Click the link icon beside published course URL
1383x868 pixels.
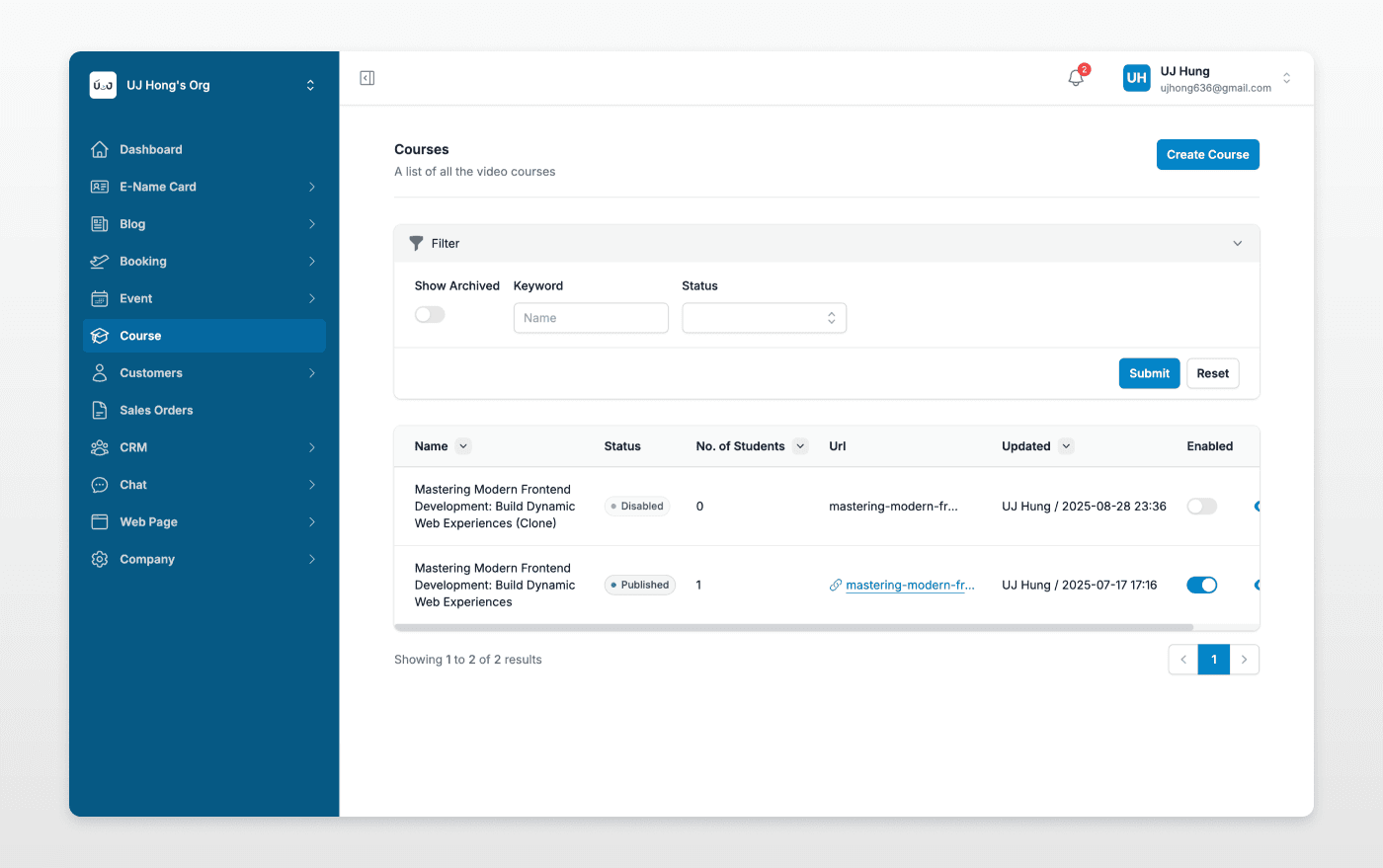click(x=836, y=585)
